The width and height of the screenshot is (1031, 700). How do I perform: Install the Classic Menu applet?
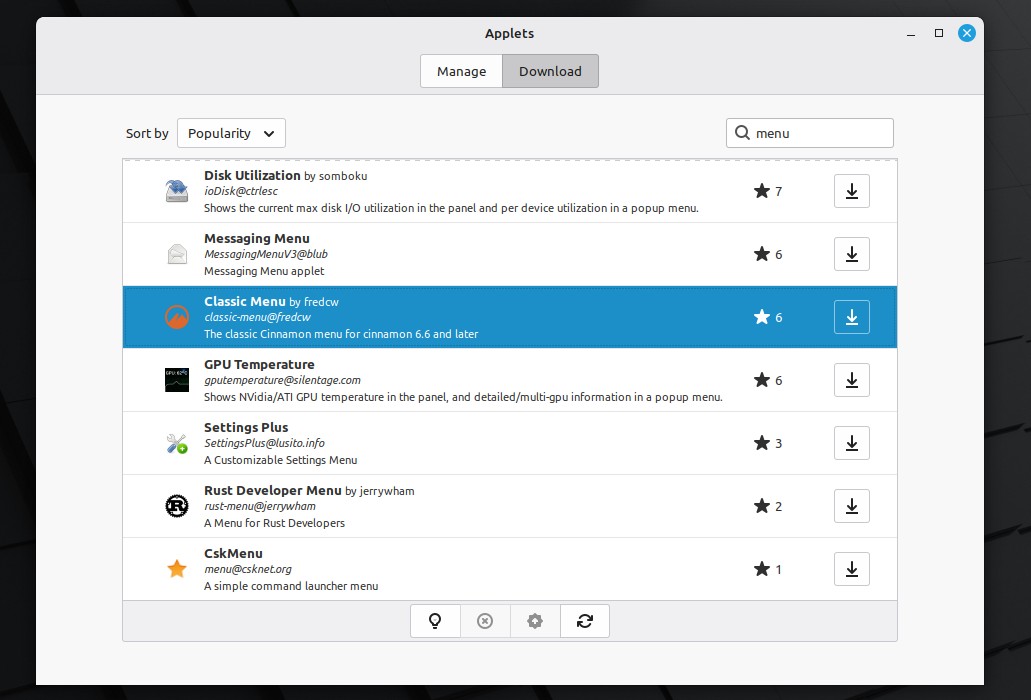click(851, 317)
